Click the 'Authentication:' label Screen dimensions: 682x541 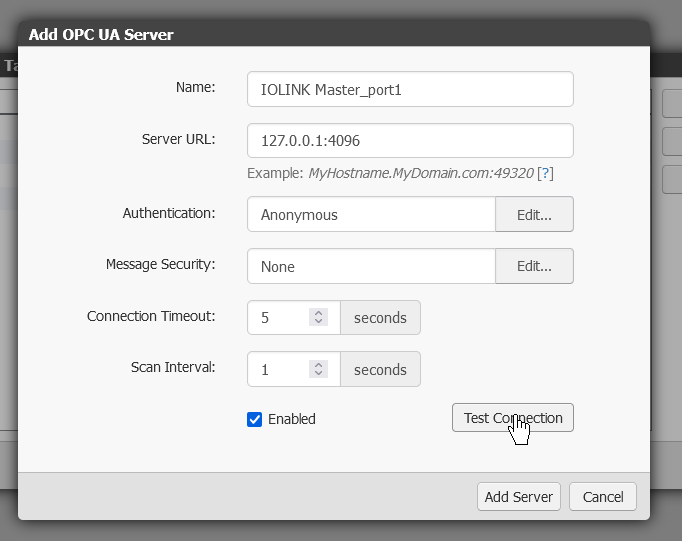point(169,213)
